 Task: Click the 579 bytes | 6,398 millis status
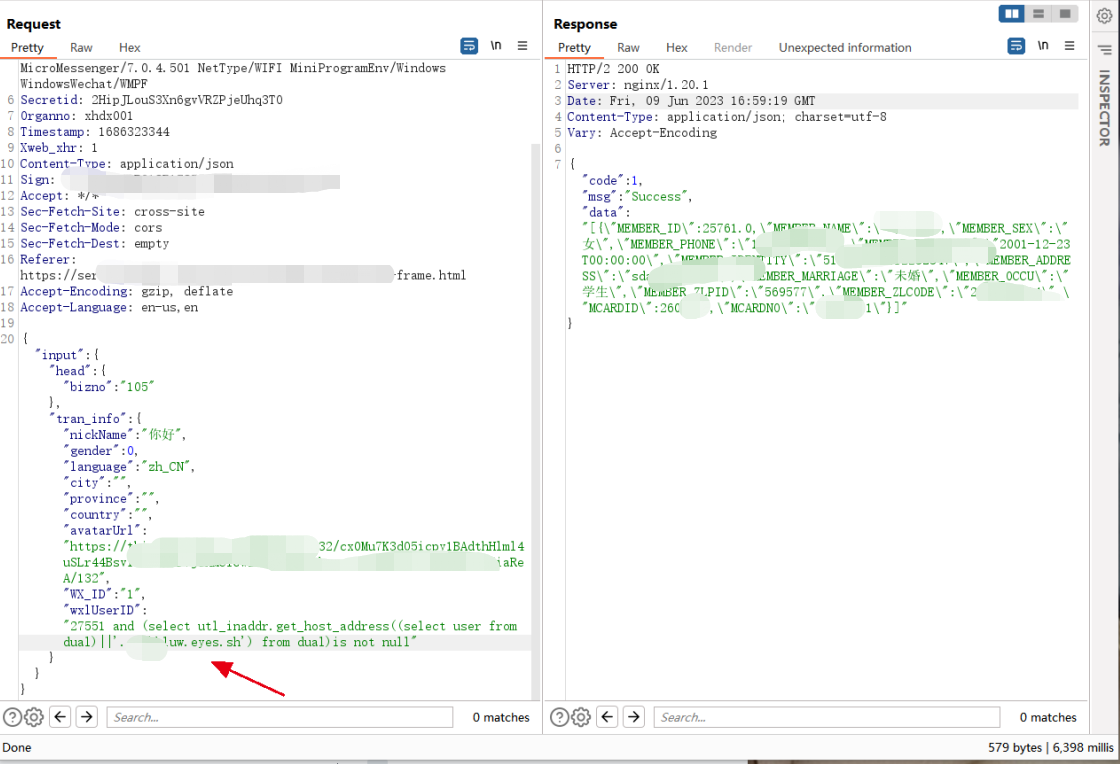tap(1051, 747)
